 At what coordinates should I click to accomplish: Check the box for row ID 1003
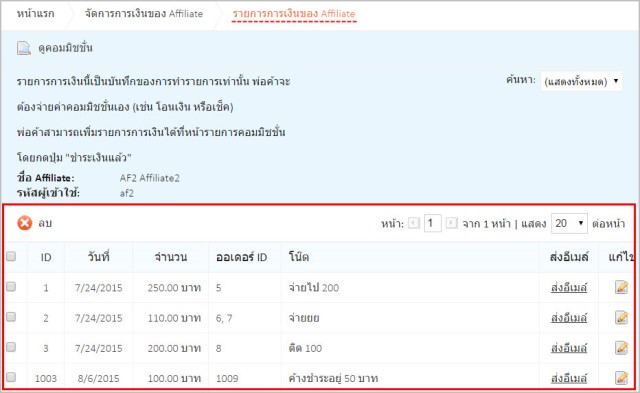tap(11, 377)
